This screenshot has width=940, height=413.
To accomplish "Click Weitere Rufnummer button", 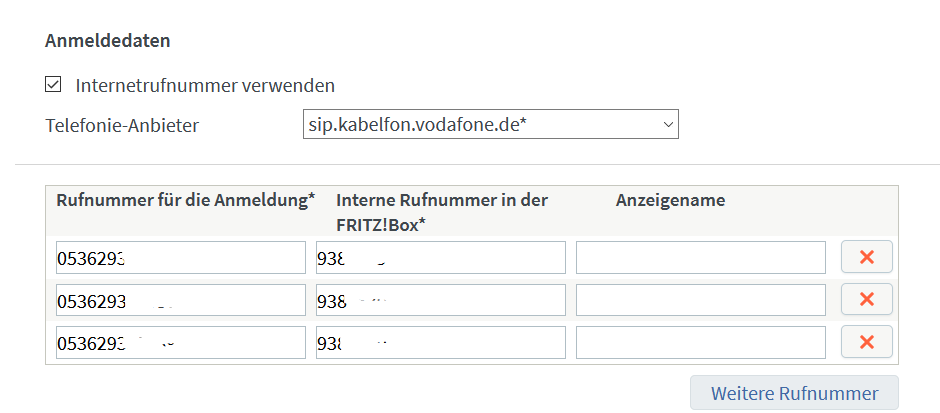I will [x=794, y=393].
